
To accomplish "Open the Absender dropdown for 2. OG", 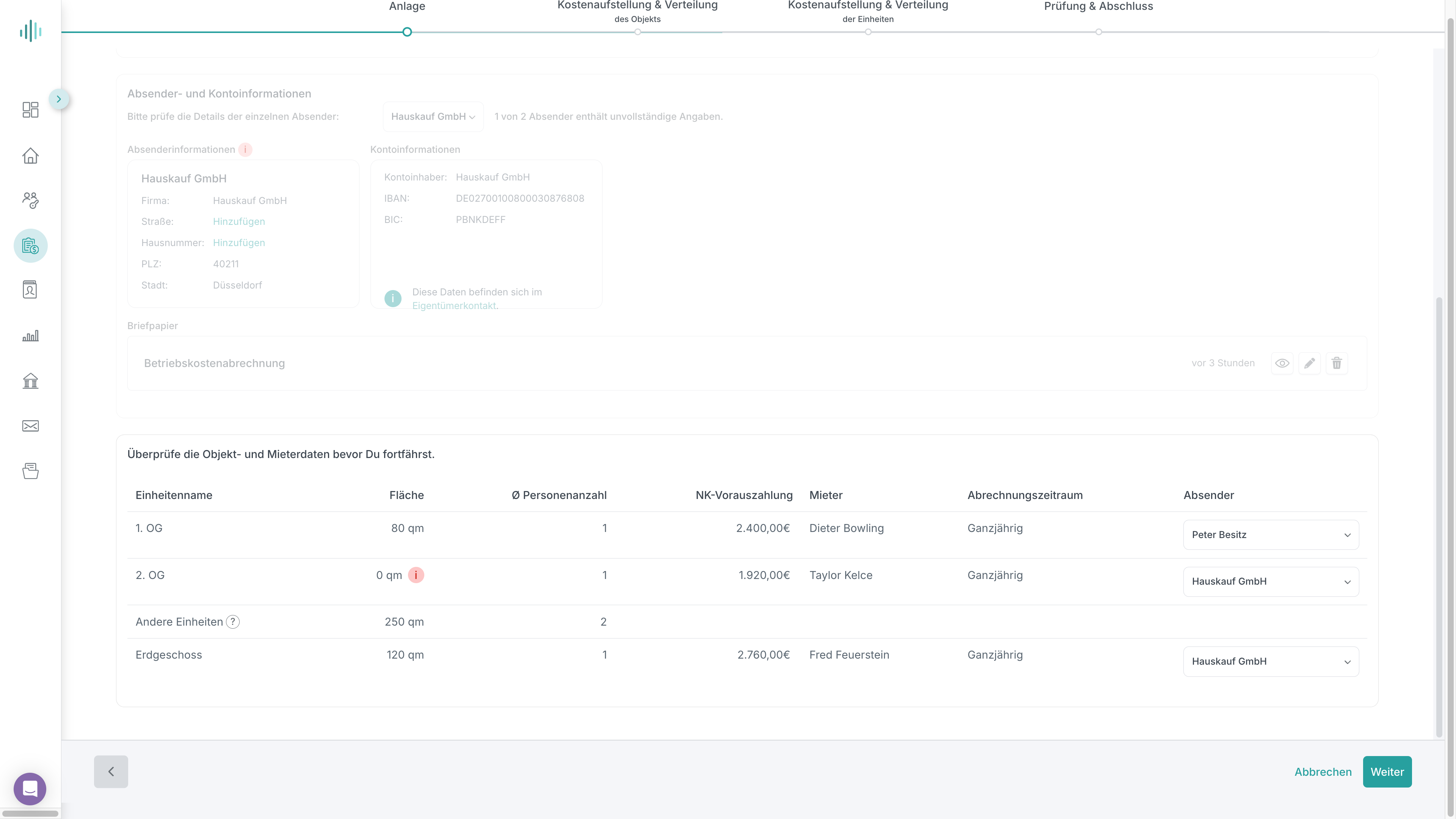I will 1271,582.
